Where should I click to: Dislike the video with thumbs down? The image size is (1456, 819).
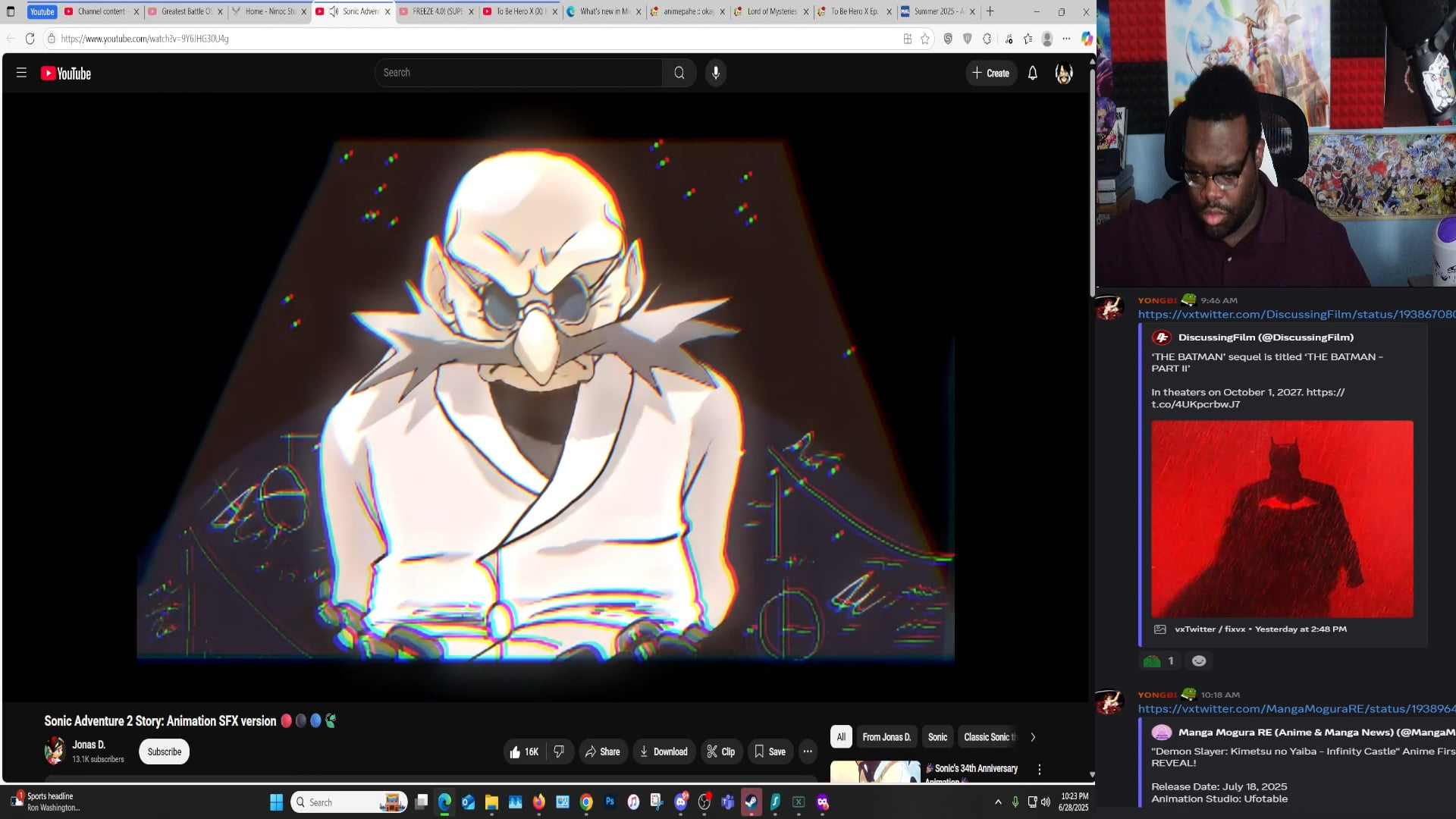pos(560,752)
